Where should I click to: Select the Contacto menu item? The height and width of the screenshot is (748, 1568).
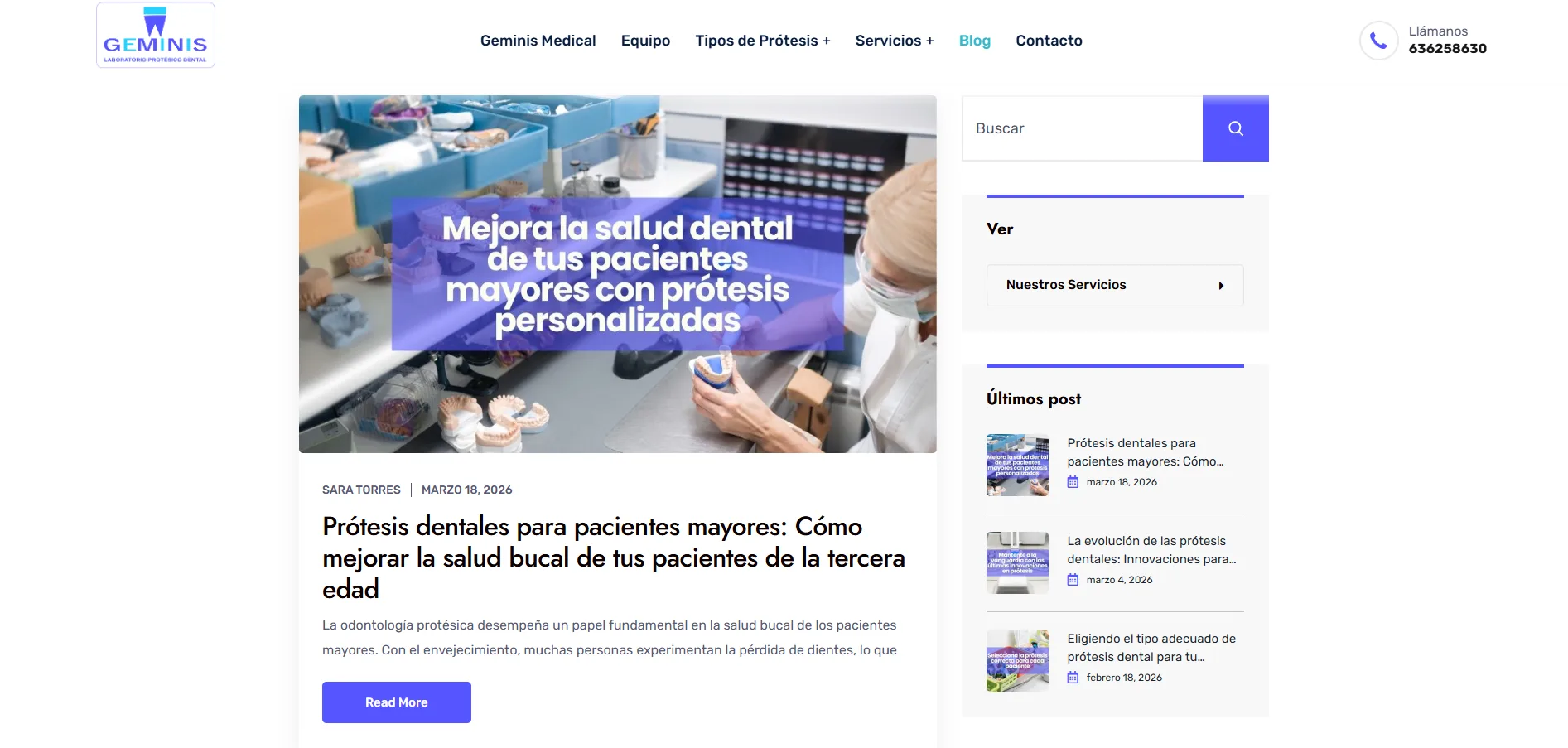tap(1049, 40)
